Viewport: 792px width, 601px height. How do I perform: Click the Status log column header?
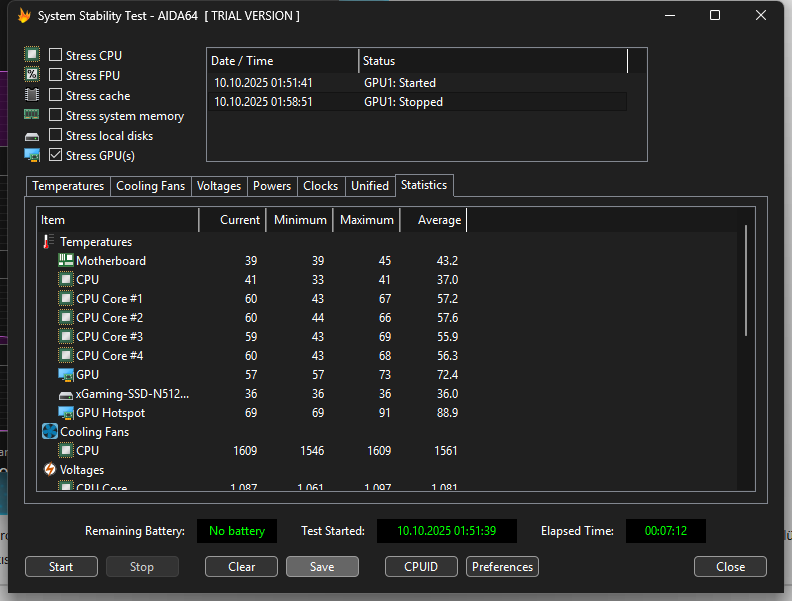[493, 61]
